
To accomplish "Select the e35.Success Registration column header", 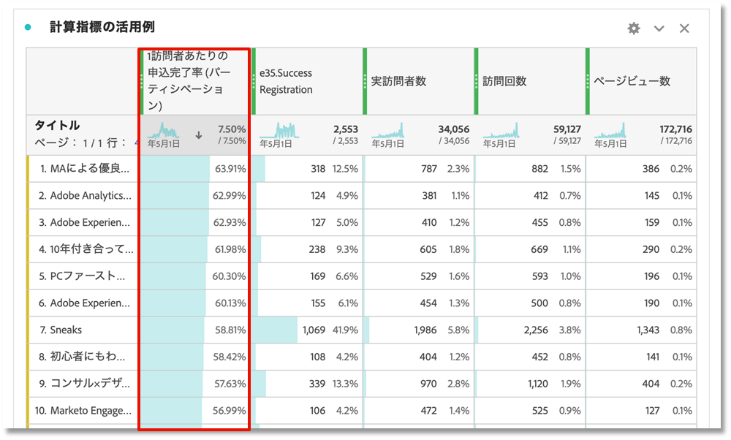I will (x=306, y=82).
